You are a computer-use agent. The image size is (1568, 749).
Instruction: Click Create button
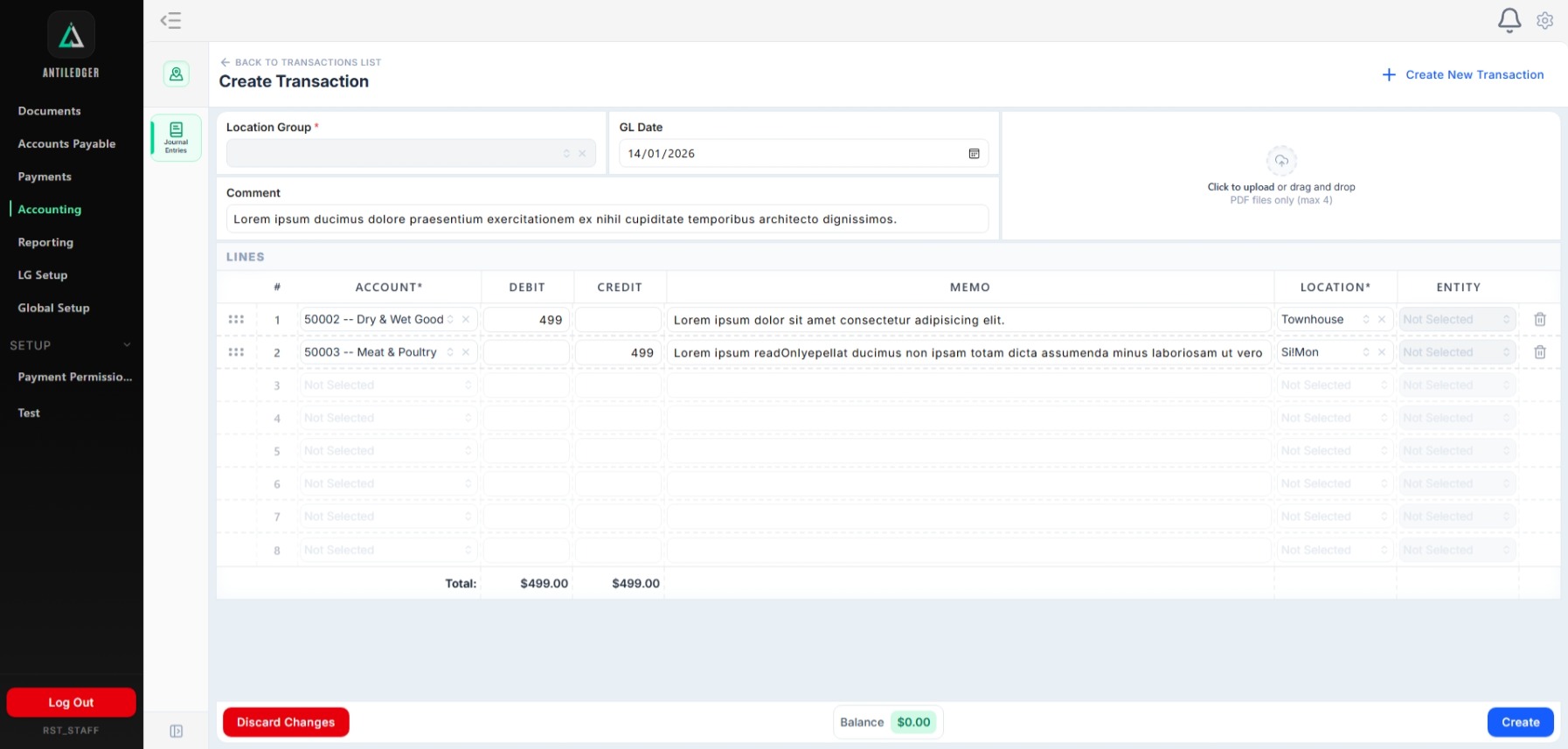pyautogui.click(x=1520, y=722)
